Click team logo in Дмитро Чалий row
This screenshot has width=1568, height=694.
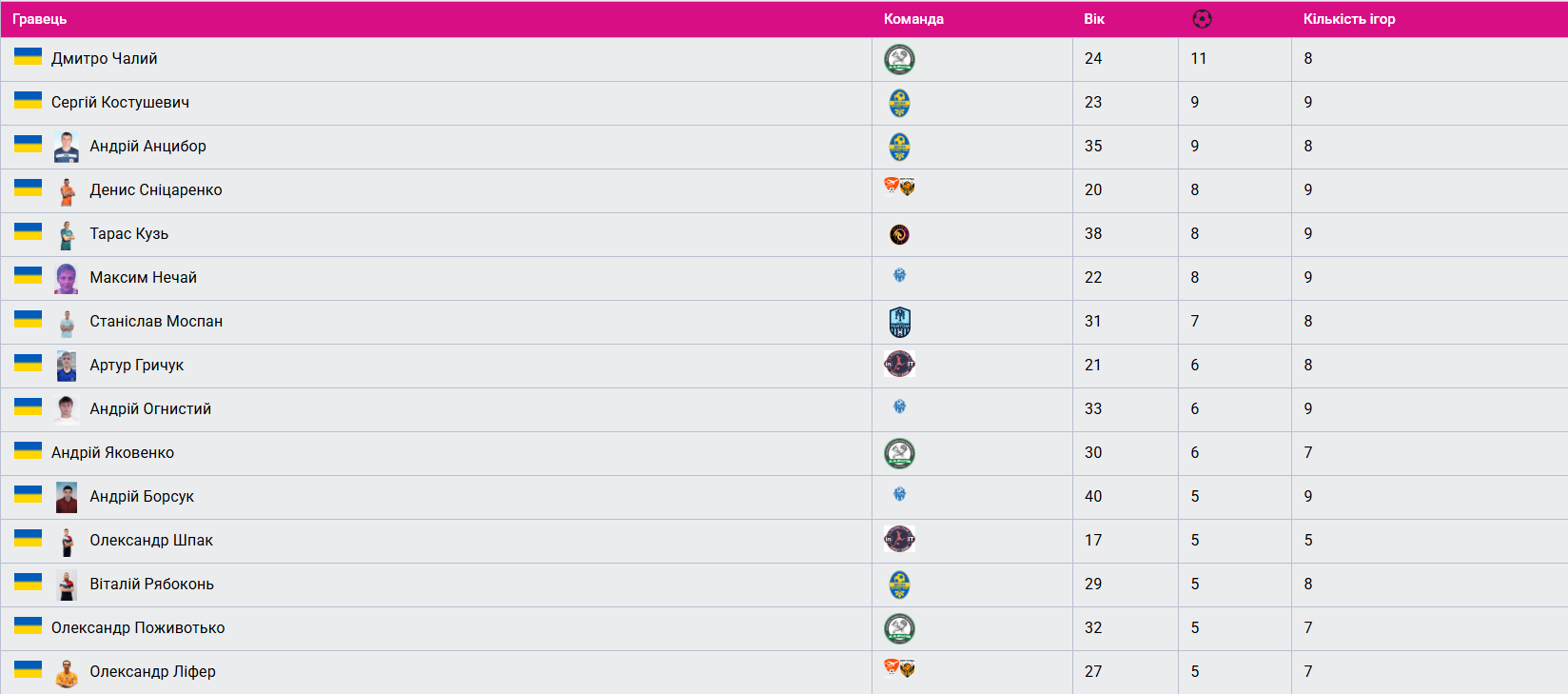[x=899, y=59]
